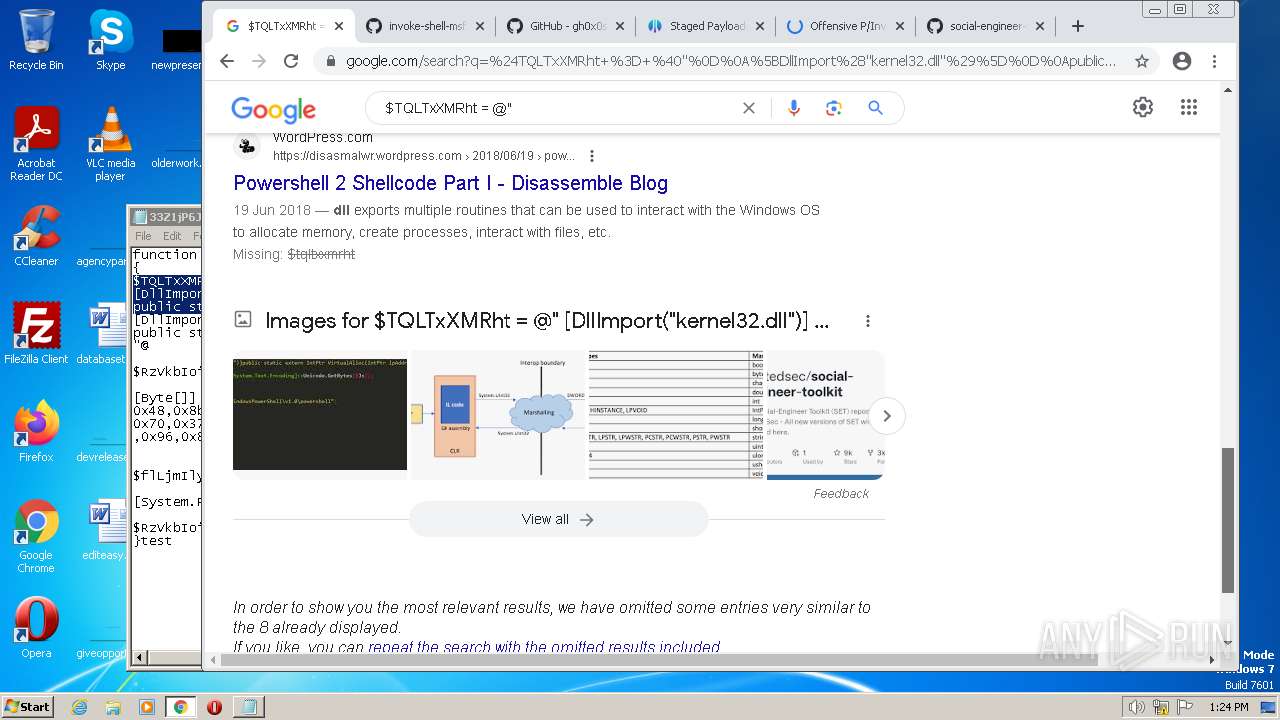
Task: Open Opera desktop shortcut
Action: pyautogui.click(x=36, y=629)
